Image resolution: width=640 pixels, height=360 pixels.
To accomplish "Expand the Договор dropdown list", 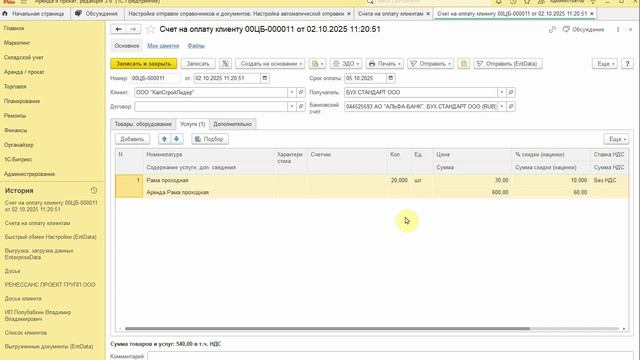I will (291, 107).
